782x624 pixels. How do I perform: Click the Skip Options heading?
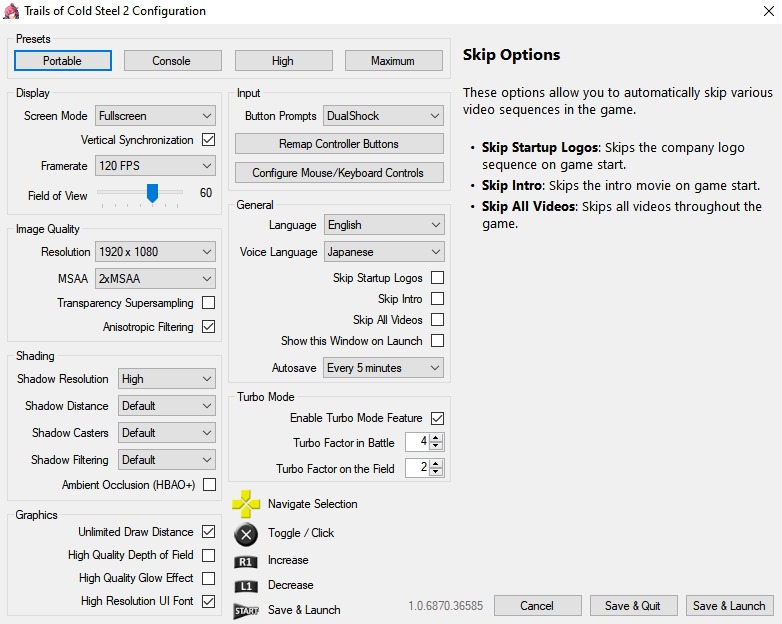click(511, 54)
